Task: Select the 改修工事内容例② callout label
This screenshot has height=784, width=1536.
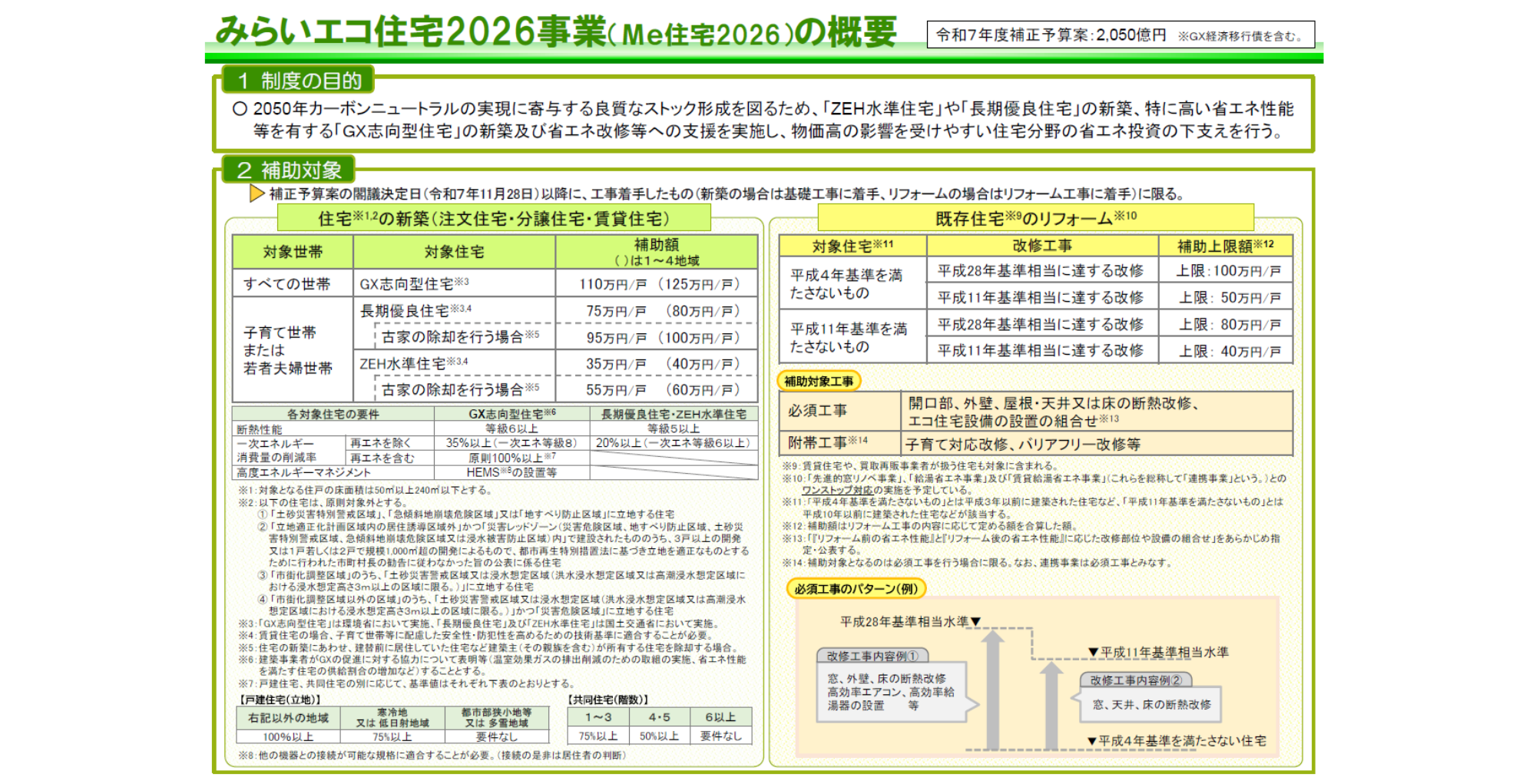Action: 1135,680
